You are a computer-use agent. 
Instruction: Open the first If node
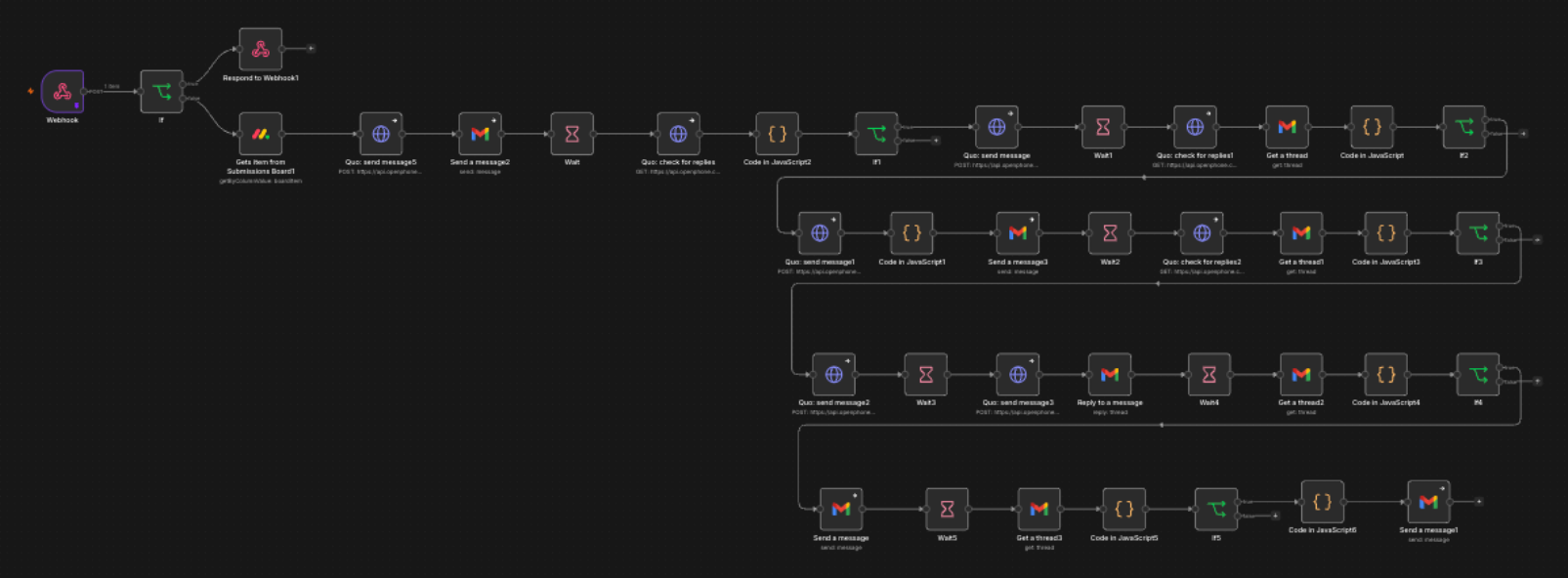coord(162,92)
